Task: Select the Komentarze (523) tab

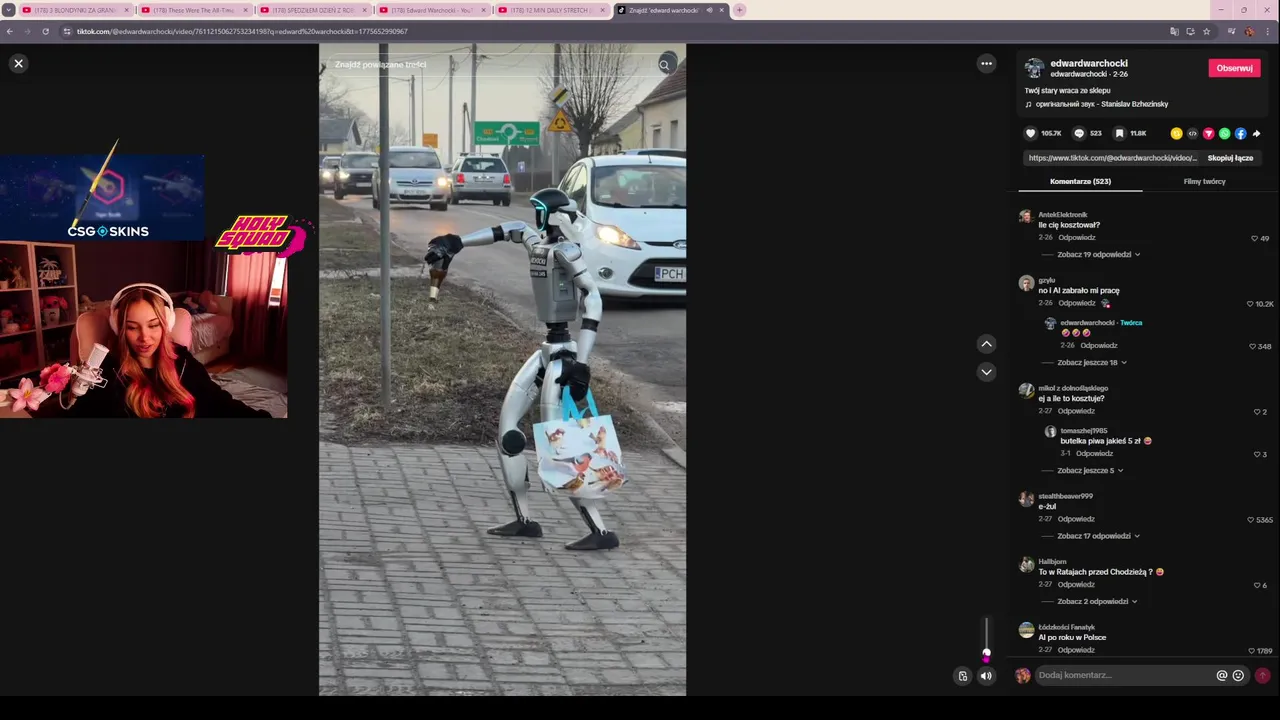Action: (x=1080, y=181)
